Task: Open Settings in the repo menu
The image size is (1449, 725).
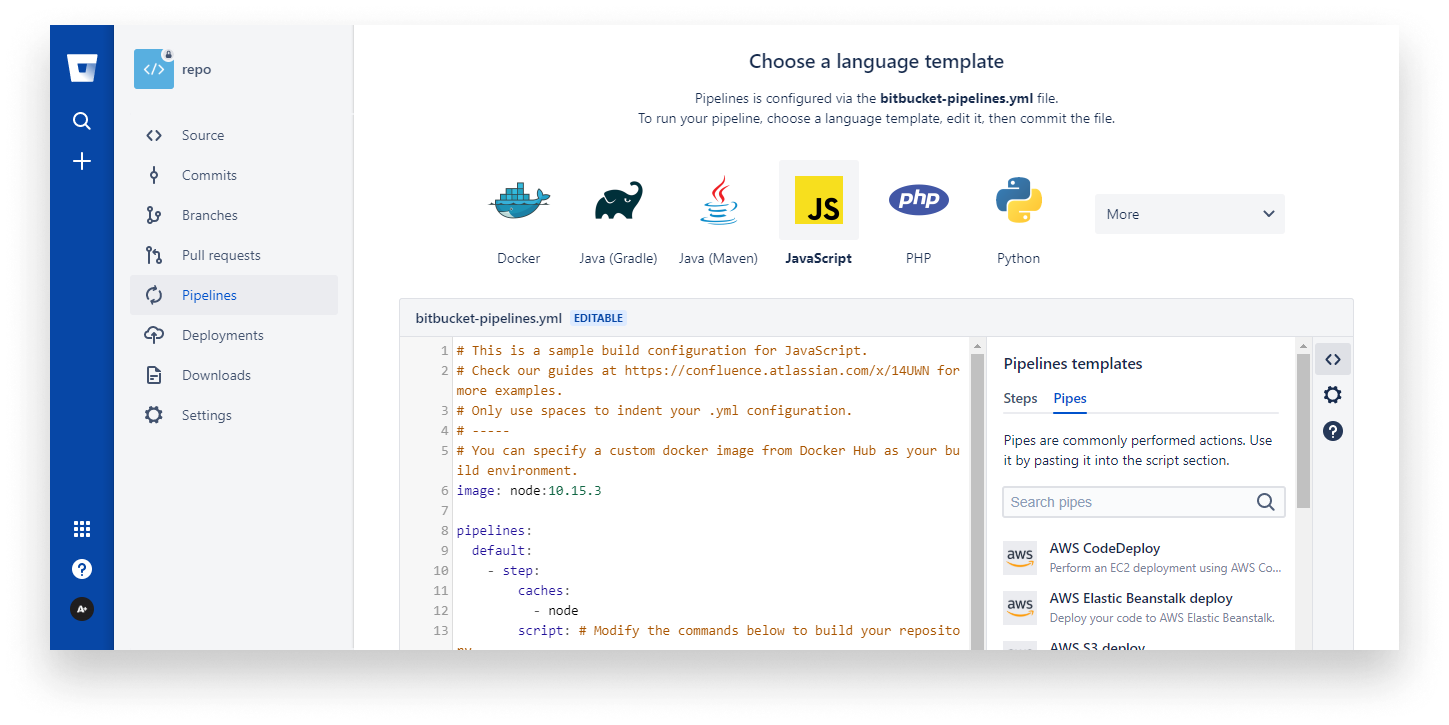Action: [x=234, y=415]
